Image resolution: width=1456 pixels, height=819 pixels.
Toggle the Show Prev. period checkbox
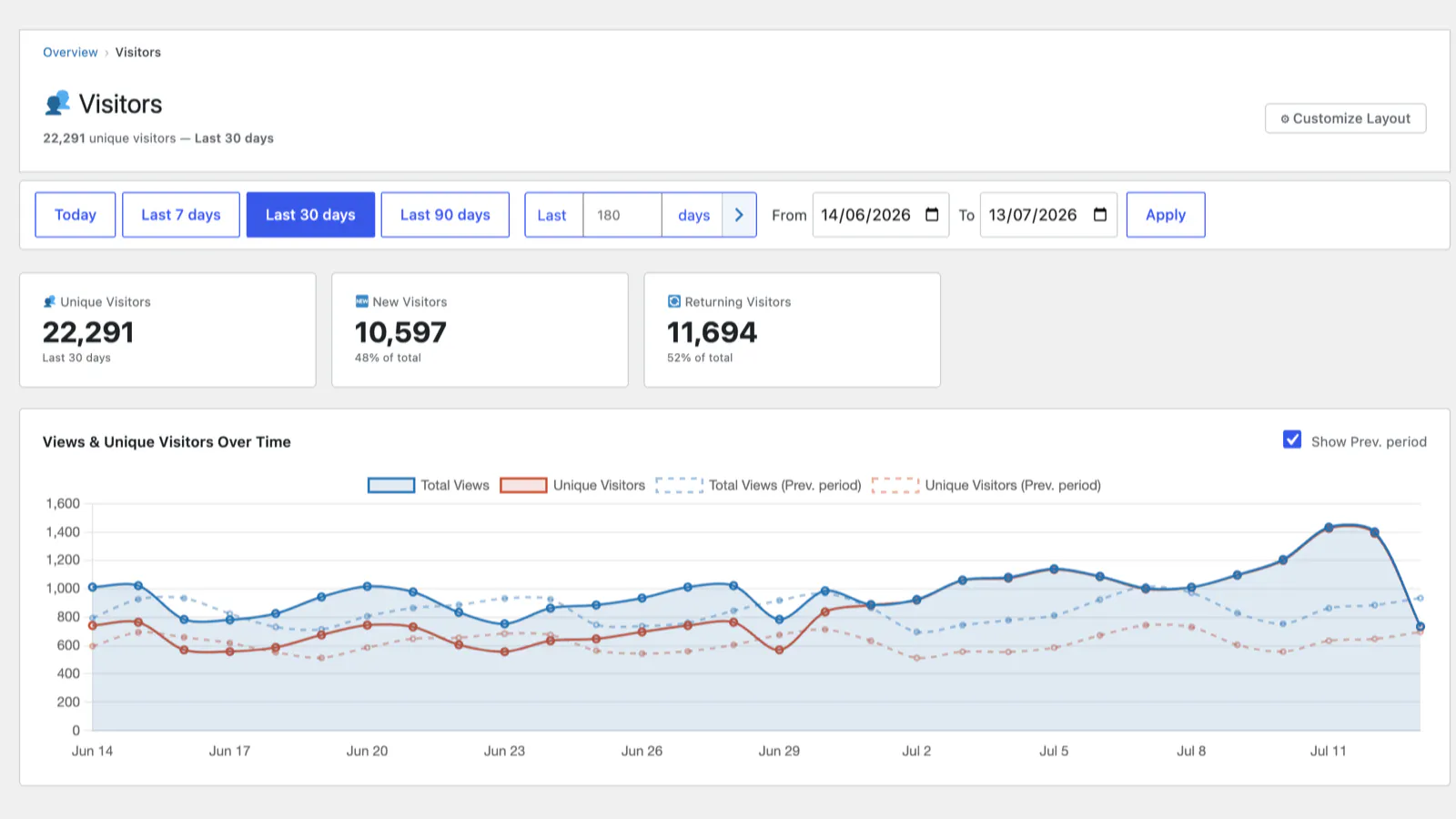(1292, 440)
